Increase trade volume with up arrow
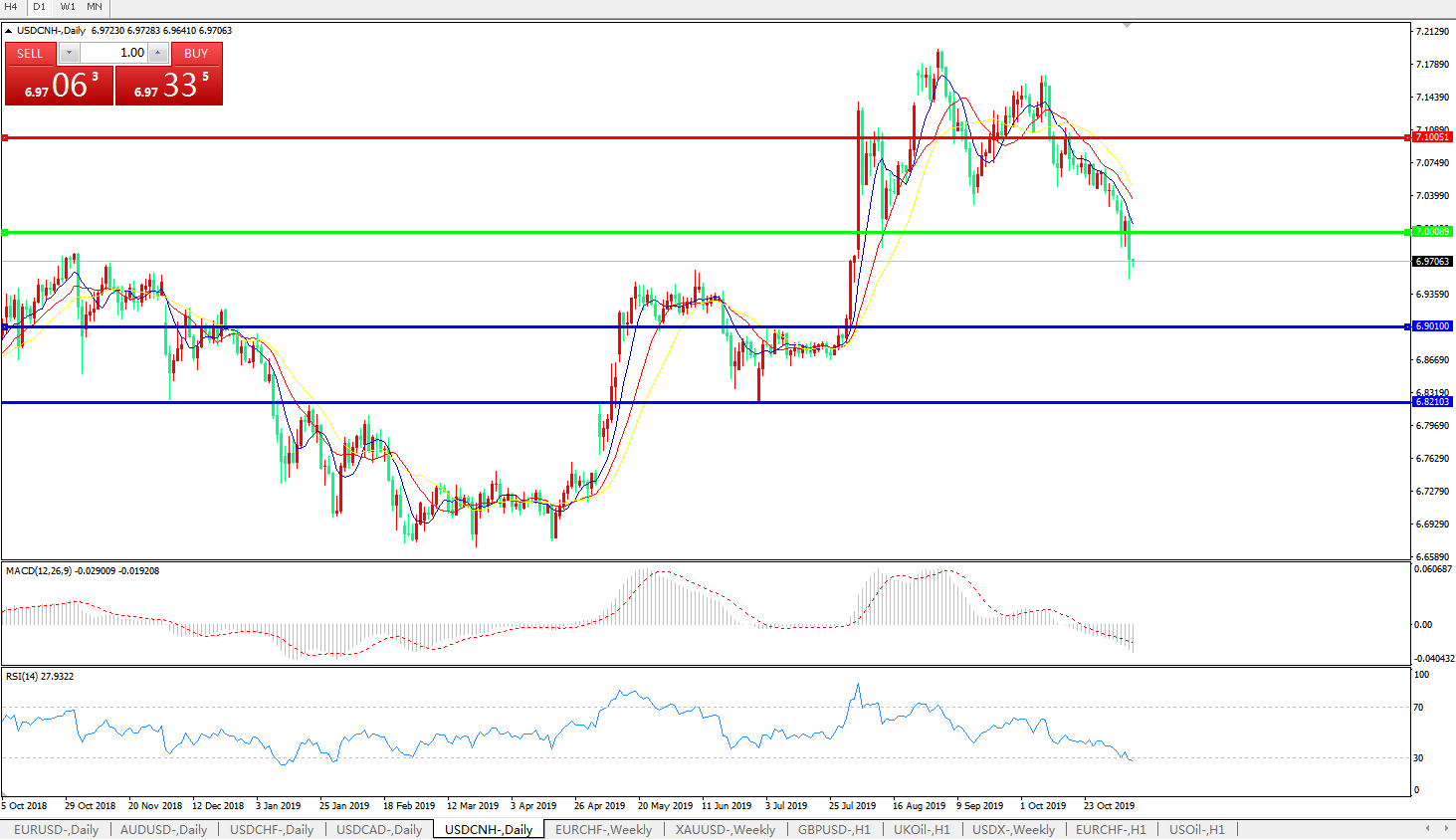 (x=157, y=53)
